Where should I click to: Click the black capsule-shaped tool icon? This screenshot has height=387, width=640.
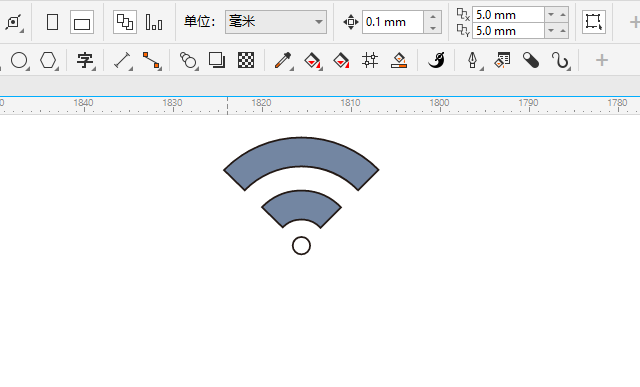click(531, 61)
